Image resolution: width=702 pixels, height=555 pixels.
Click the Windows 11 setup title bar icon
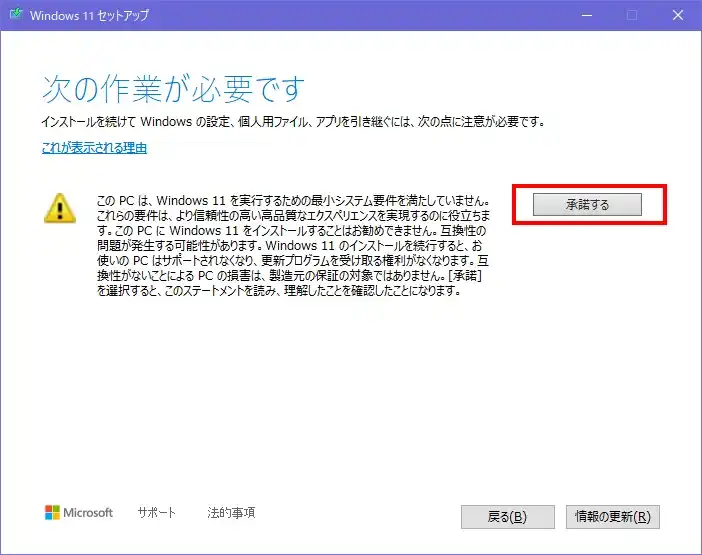point(15,15)
